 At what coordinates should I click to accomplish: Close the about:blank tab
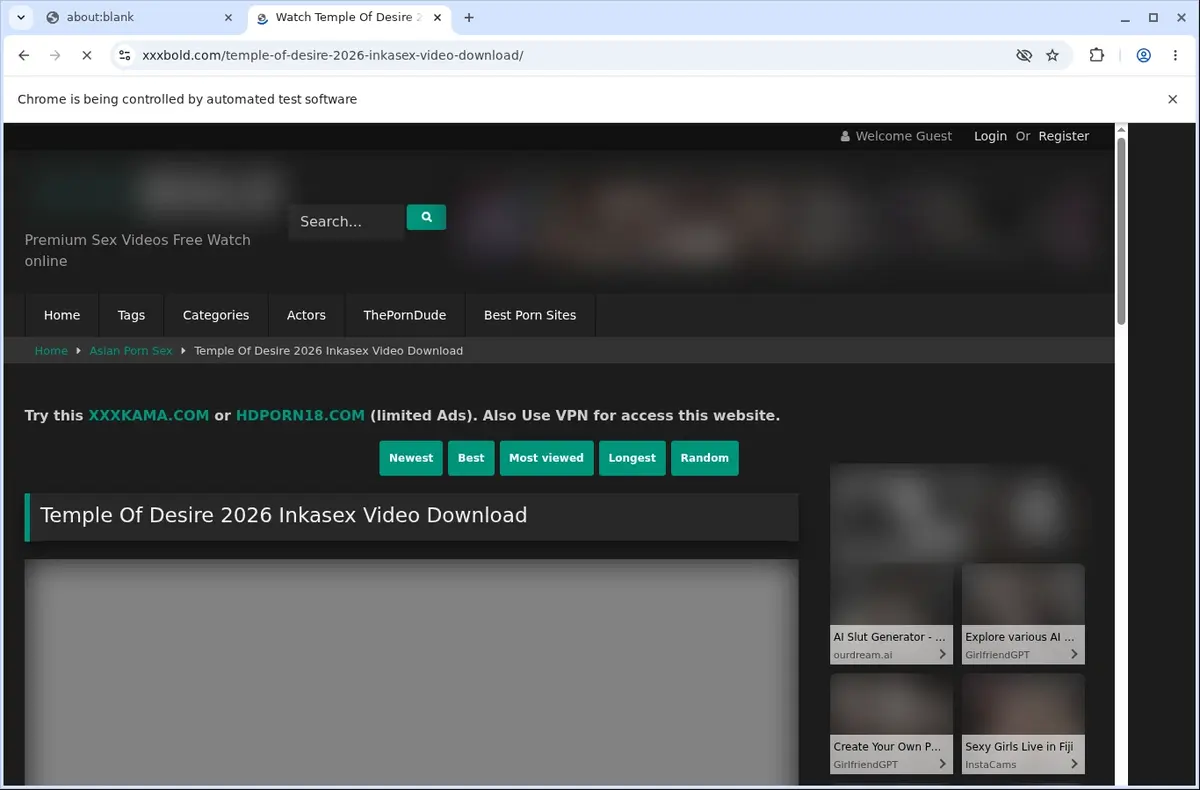pos(228,17)
